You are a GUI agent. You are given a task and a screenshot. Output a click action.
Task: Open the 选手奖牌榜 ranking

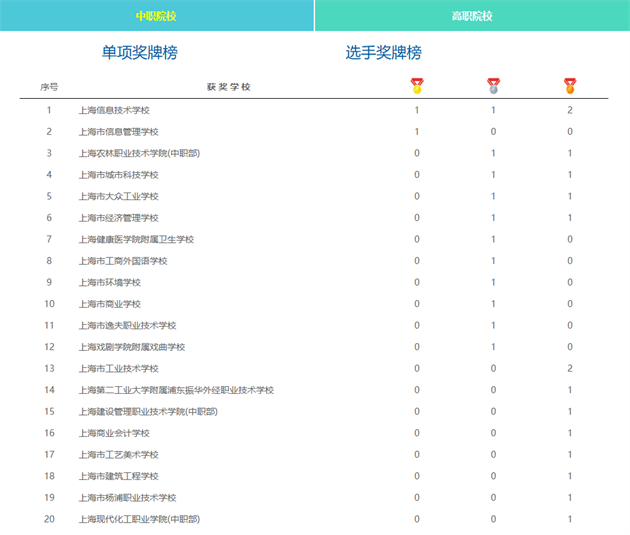[383, 53]
